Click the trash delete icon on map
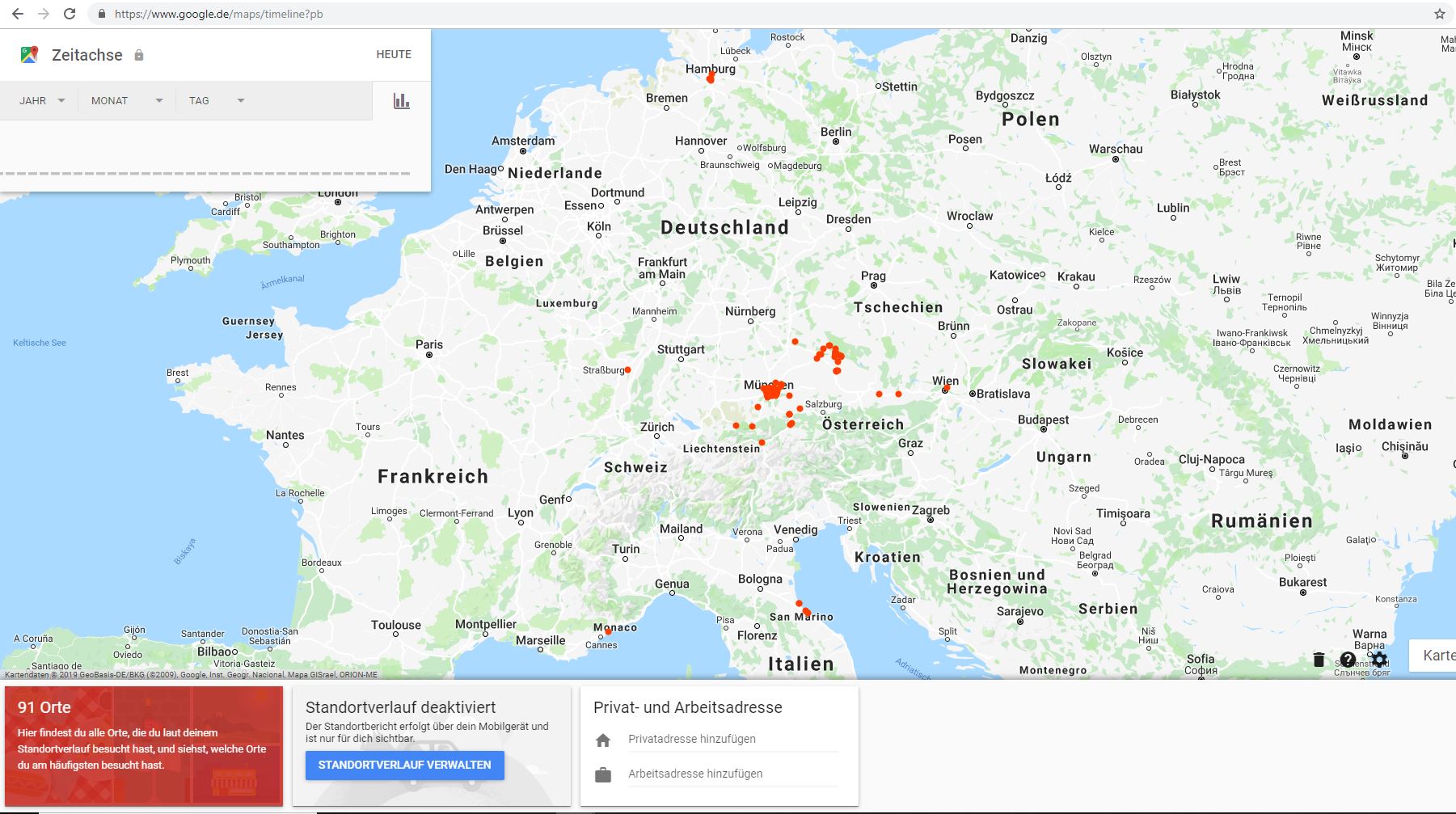 point(1319,660)
